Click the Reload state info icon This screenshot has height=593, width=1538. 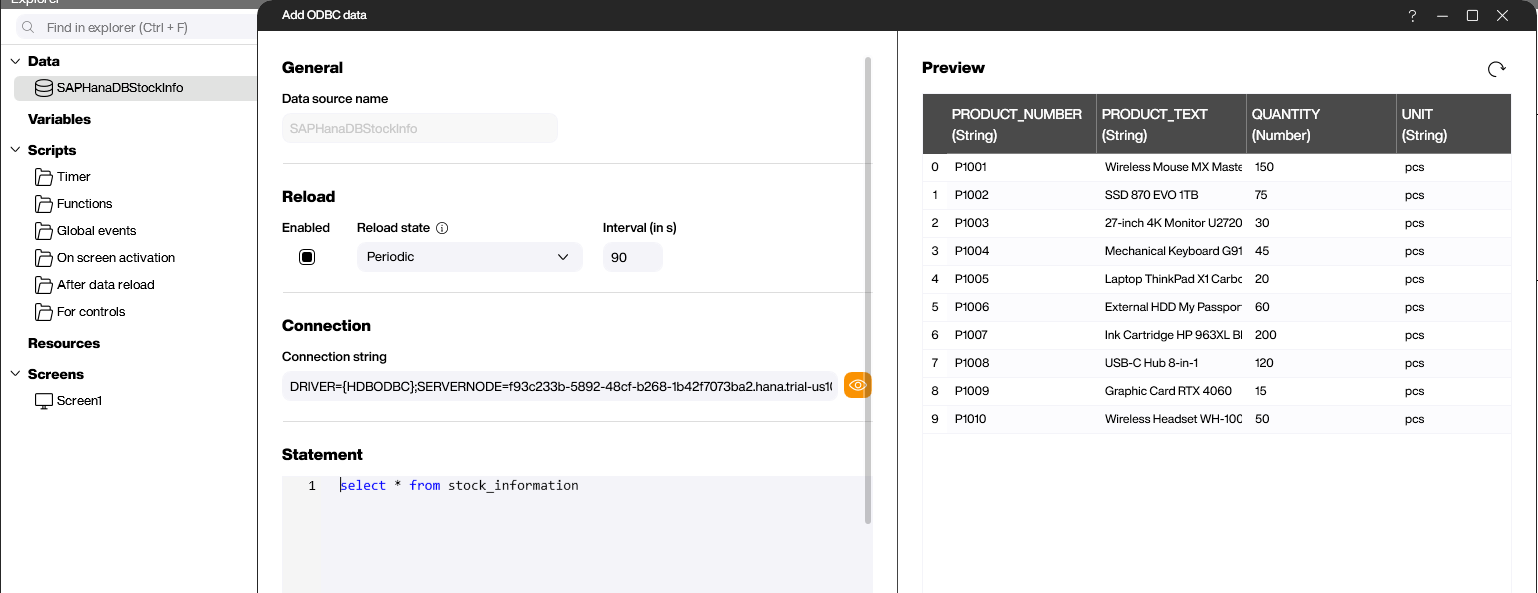(x=442, y=228)
